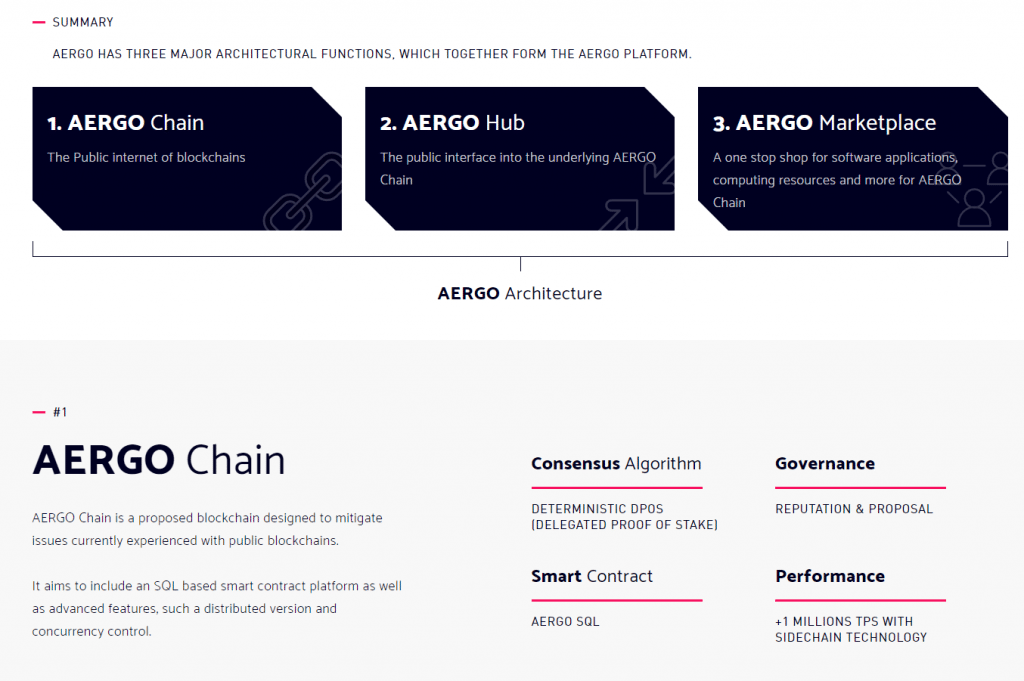Open the 1. AERGO Chain card
This screenshot has width=1024, height=681.
click(187, 159)
